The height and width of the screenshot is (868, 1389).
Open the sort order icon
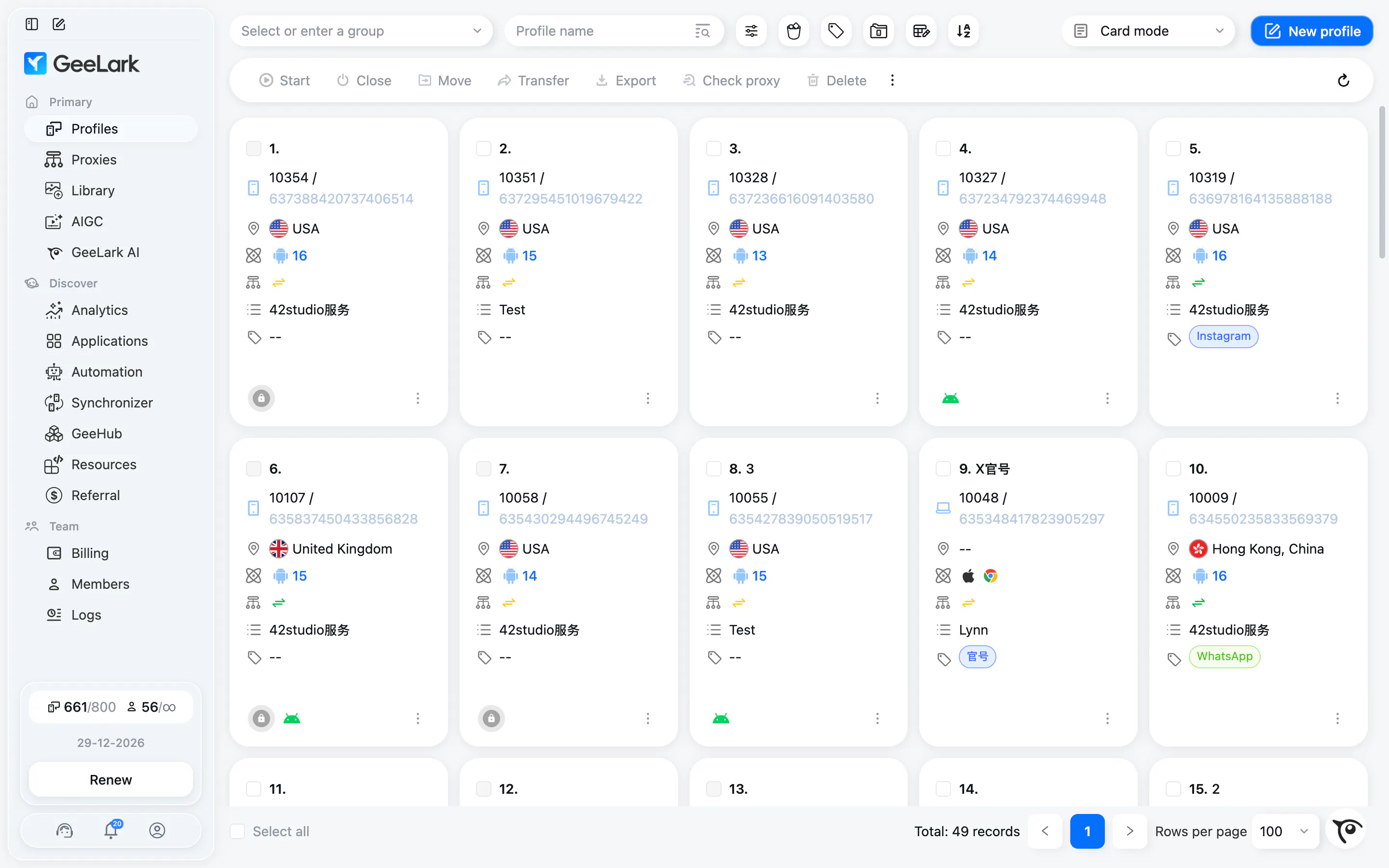pos(963,31)
